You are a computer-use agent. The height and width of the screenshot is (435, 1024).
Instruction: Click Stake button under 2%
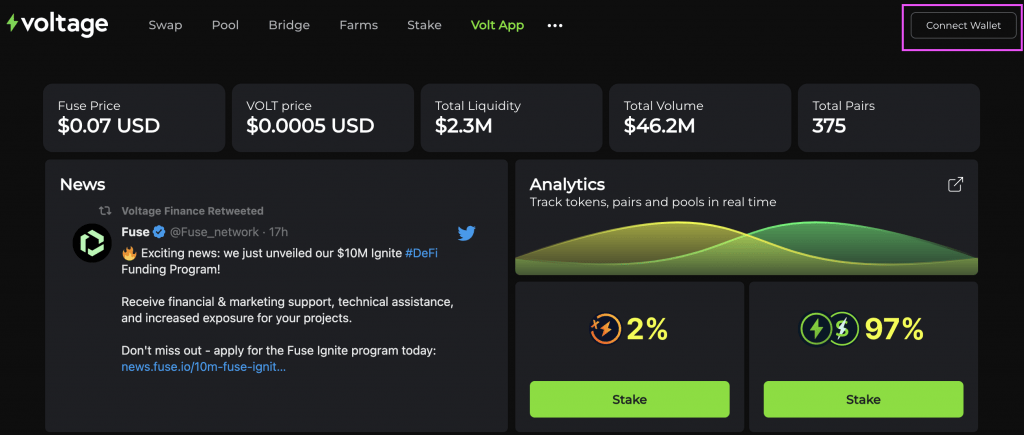coord(630,399)
